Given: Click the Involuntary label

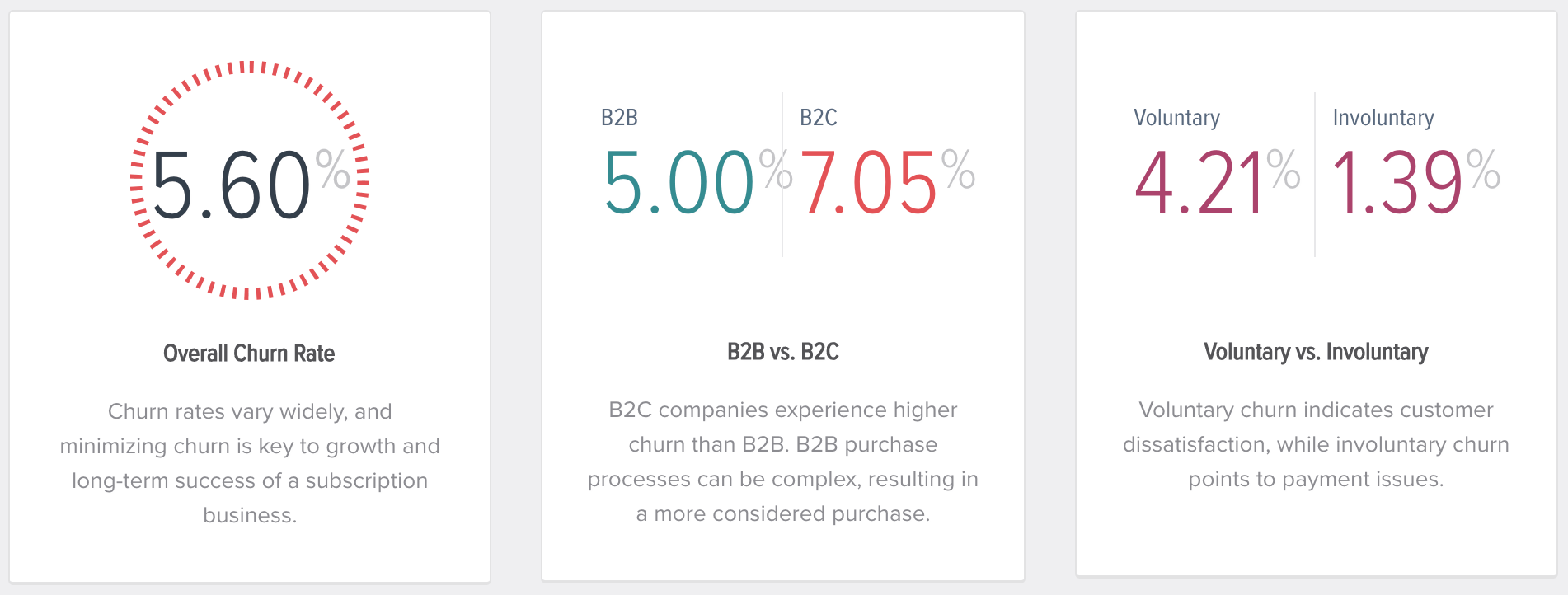Looking at the screenshot, I should [x=1383, y=118].
